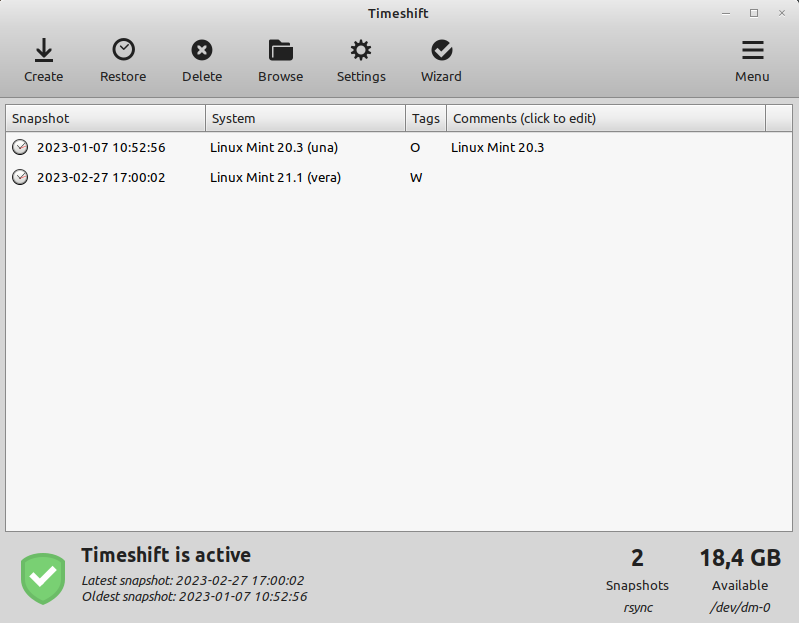This screenshot has width=799, height=623.
Task: Click the Linux Mint 21.1 (vera) system cell
Action: tap(276, 177)
